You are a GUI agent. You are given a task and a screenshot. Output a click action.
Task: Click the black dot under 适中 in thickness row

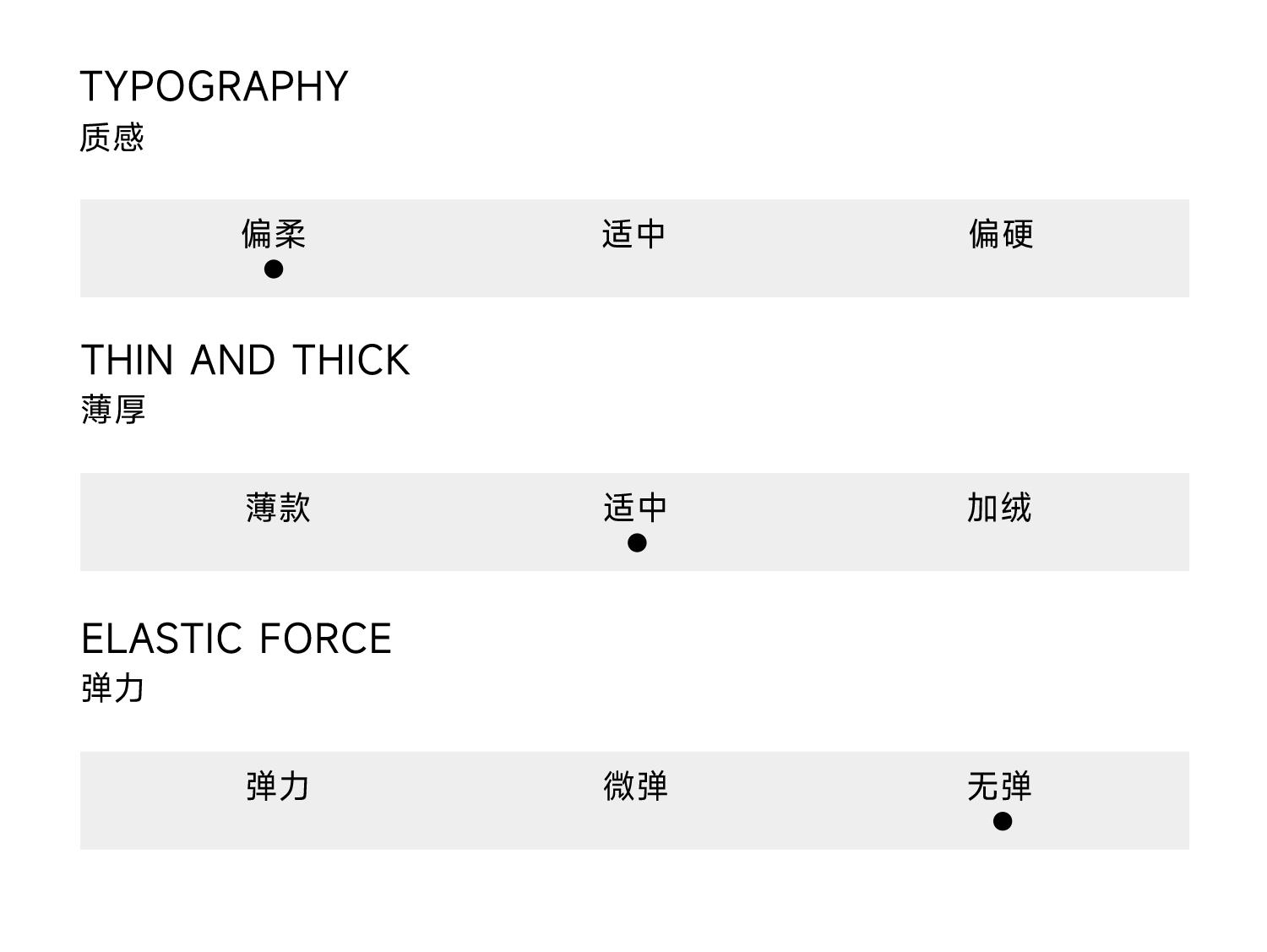tap(637, 542)
